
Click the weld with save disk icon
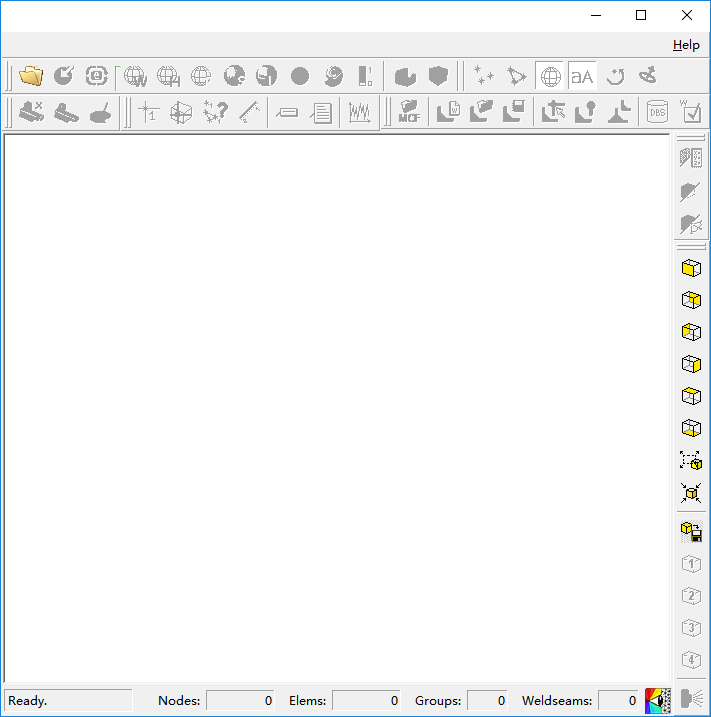514,112
